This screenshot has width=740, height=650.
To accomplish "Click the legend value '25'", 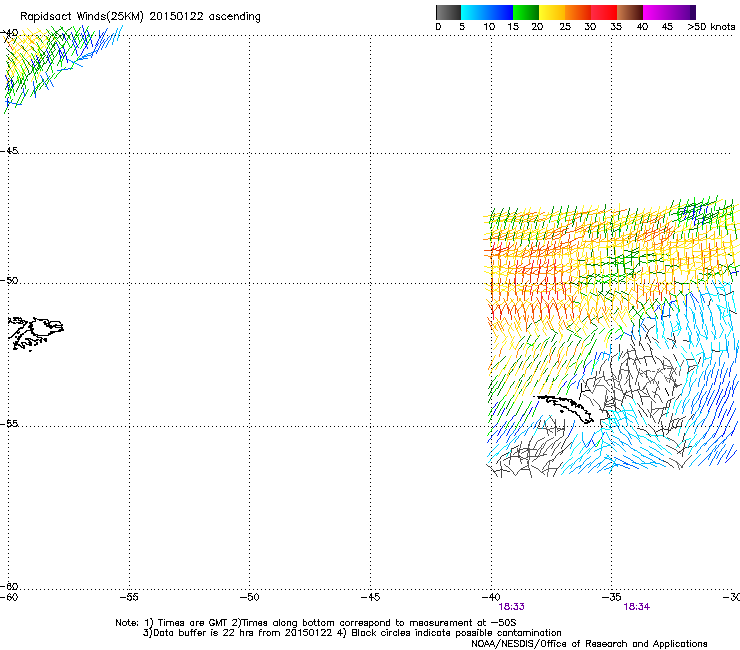I will tap(564, 26).
